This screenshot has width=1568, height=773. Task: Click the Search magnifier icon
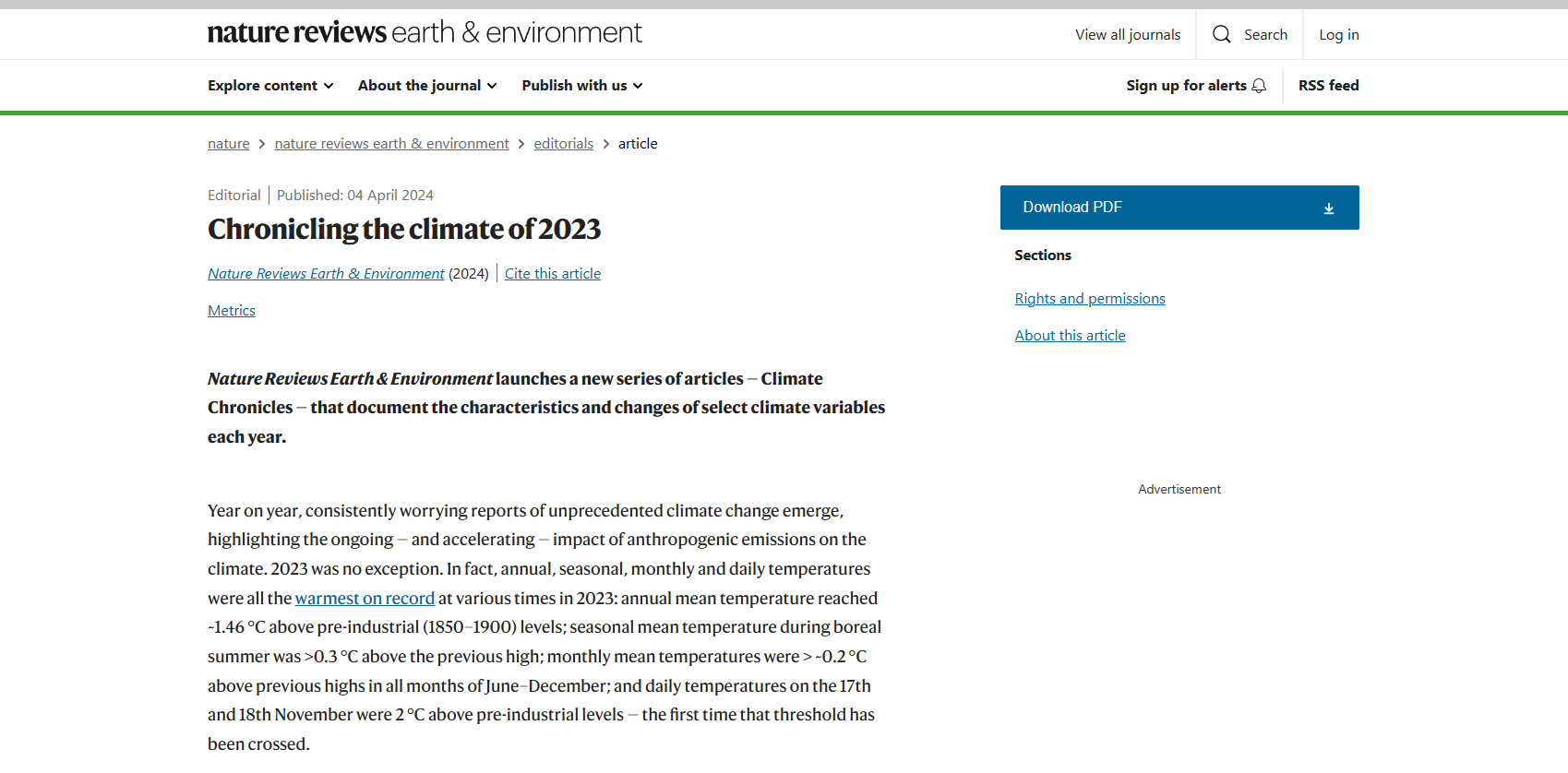1222,34
